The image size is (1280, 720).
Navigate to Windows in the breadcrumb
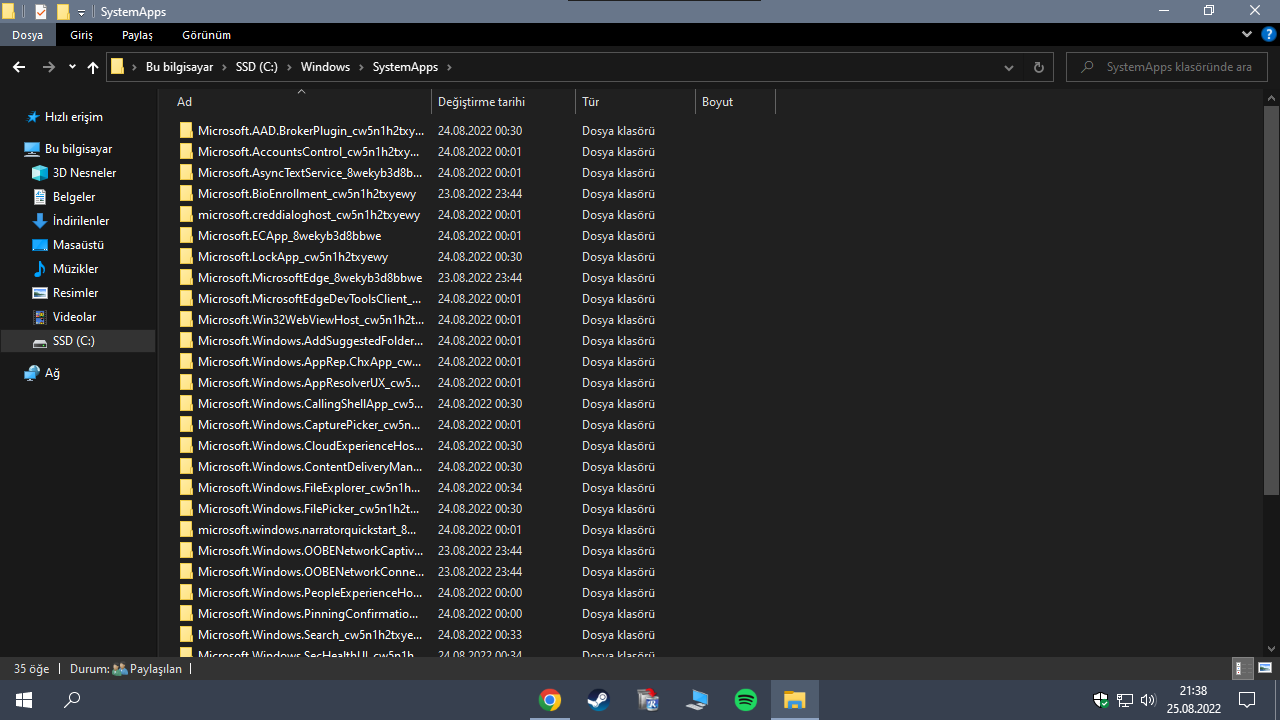pyautogui.click(x=326, y=67)
